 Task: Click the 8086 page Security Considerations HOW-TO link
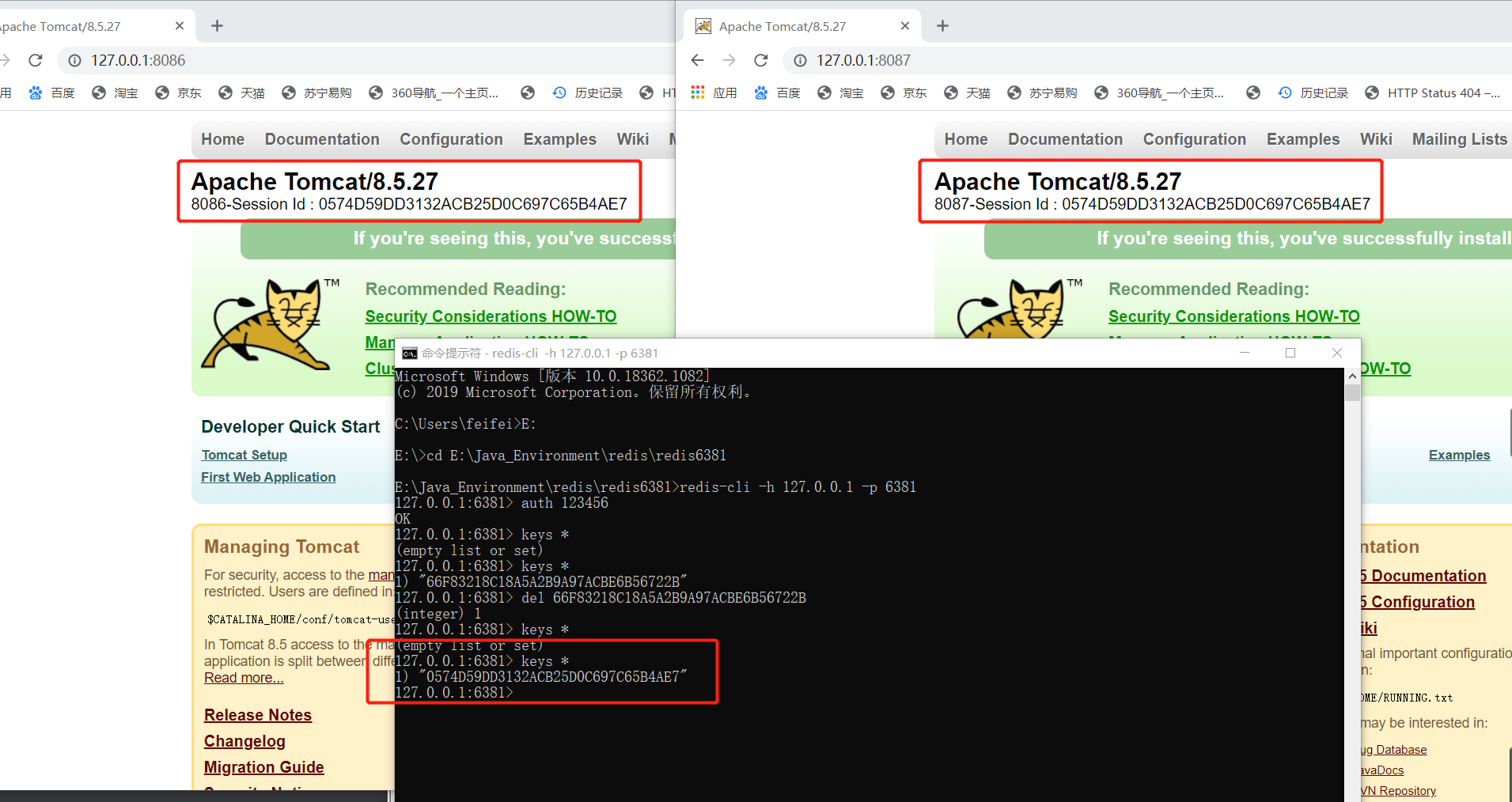(x=491, y=316)
